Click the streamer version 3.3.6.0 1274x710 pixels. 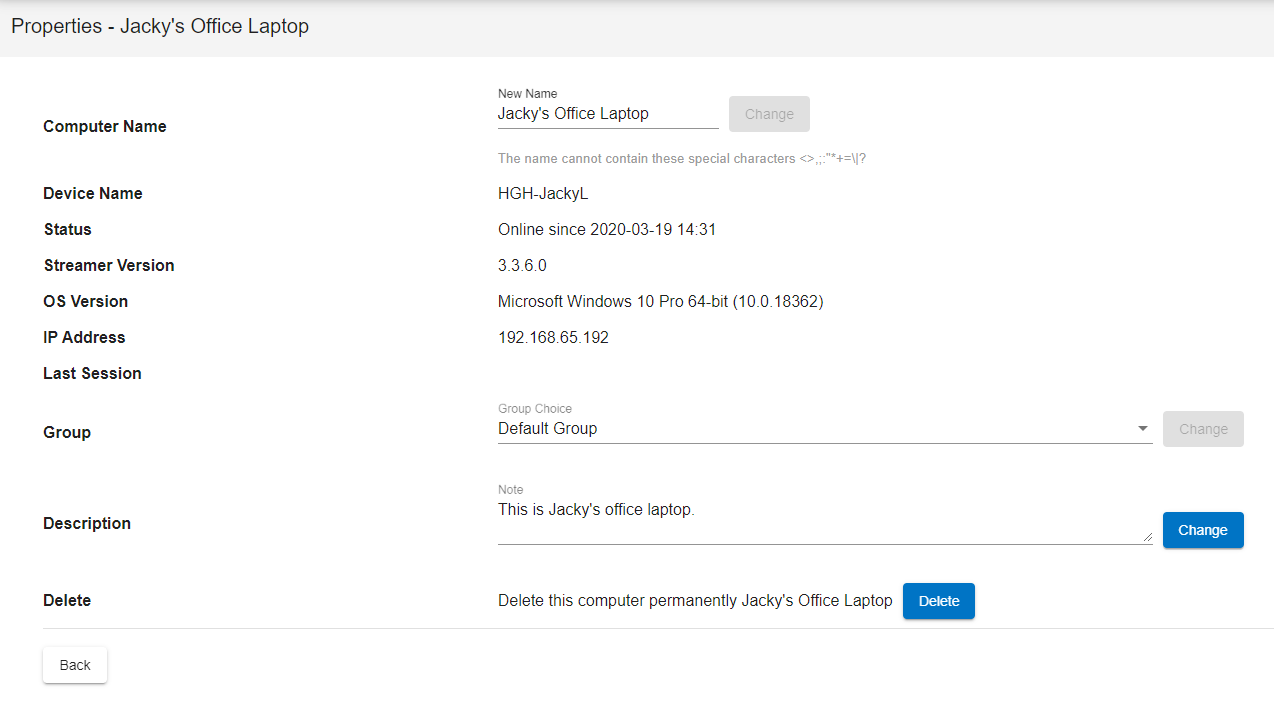click(x=522, y=265)
